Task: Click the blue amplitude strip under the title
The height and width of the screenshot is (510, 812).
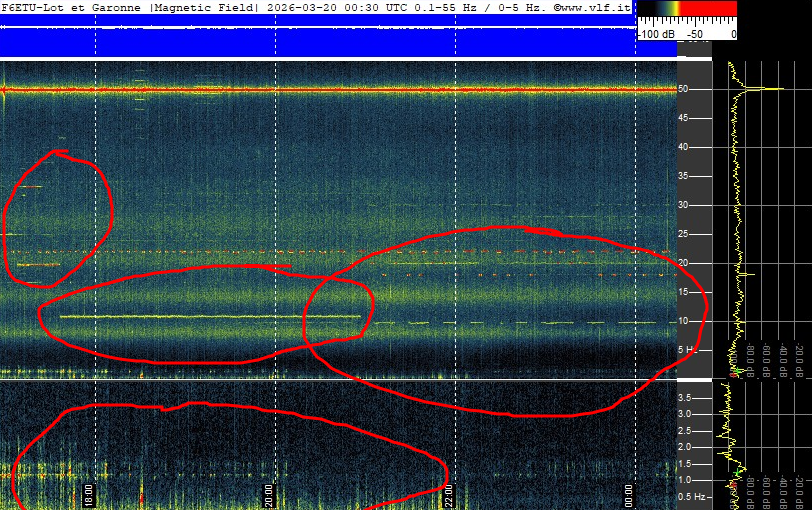Action: 318,42
